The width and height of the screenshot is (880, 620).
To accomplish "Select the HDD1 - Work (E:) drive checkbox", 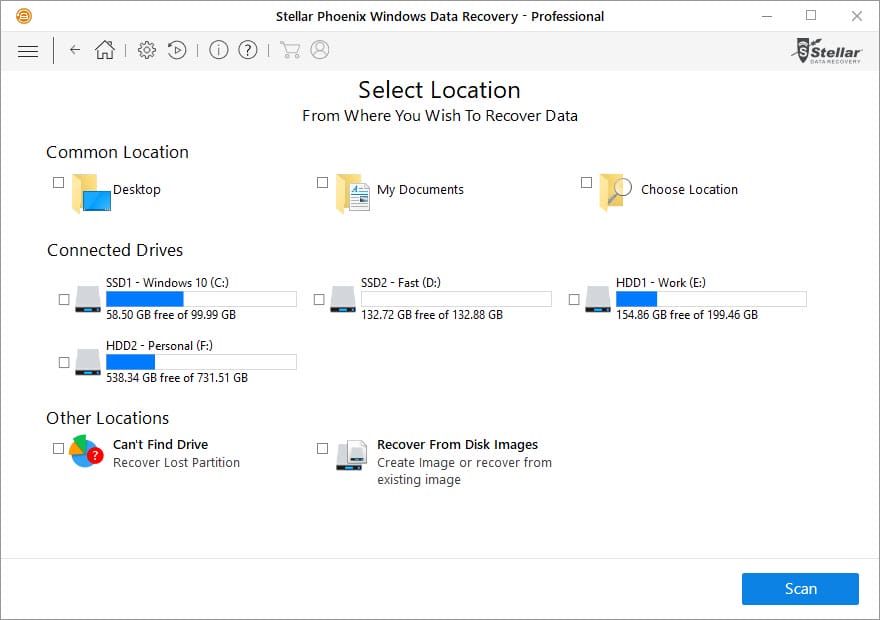I will pyautogui.click(x=574, y=299).
